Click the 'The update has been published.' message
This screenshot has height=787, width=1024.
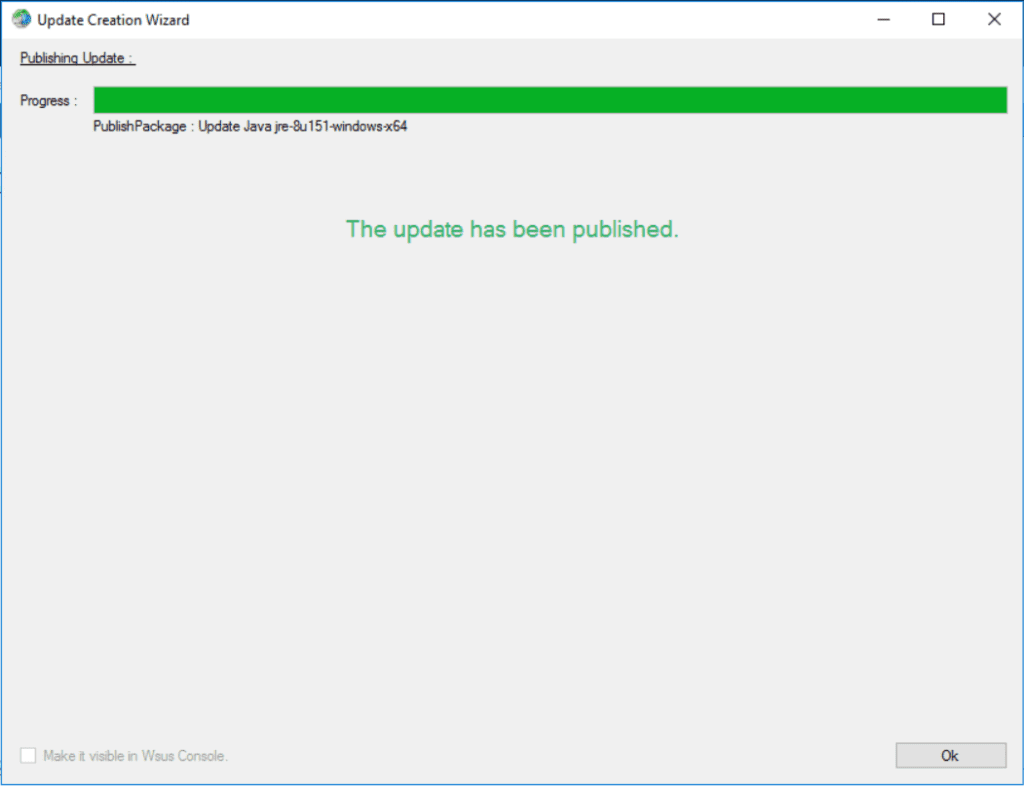point(511,230)
